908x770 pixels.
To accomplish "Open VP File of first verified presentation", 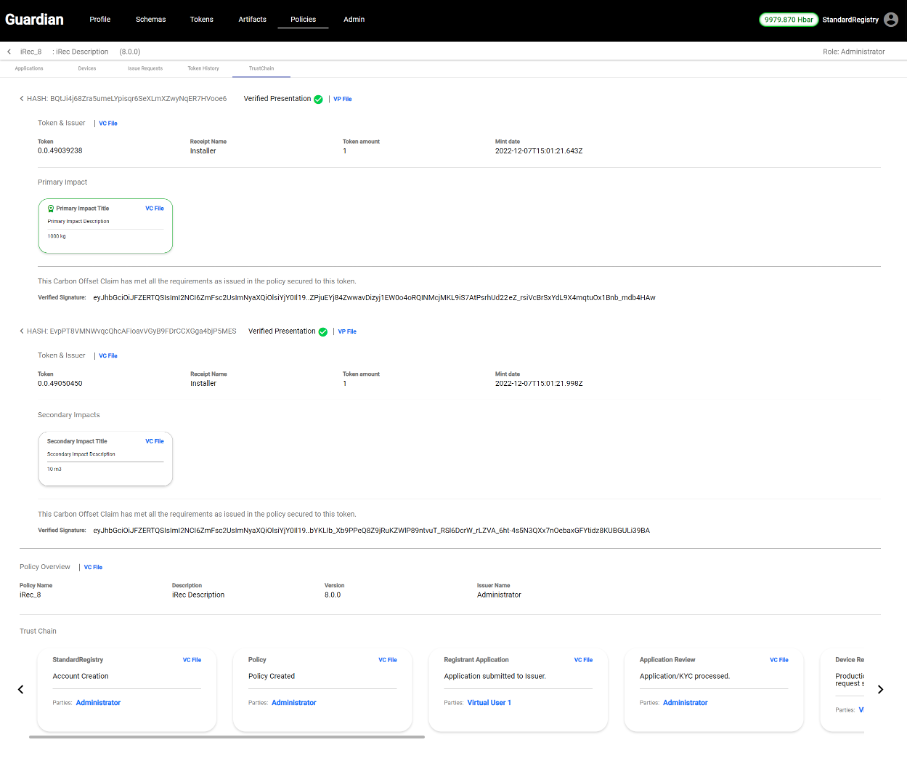I will pos(342,99).
